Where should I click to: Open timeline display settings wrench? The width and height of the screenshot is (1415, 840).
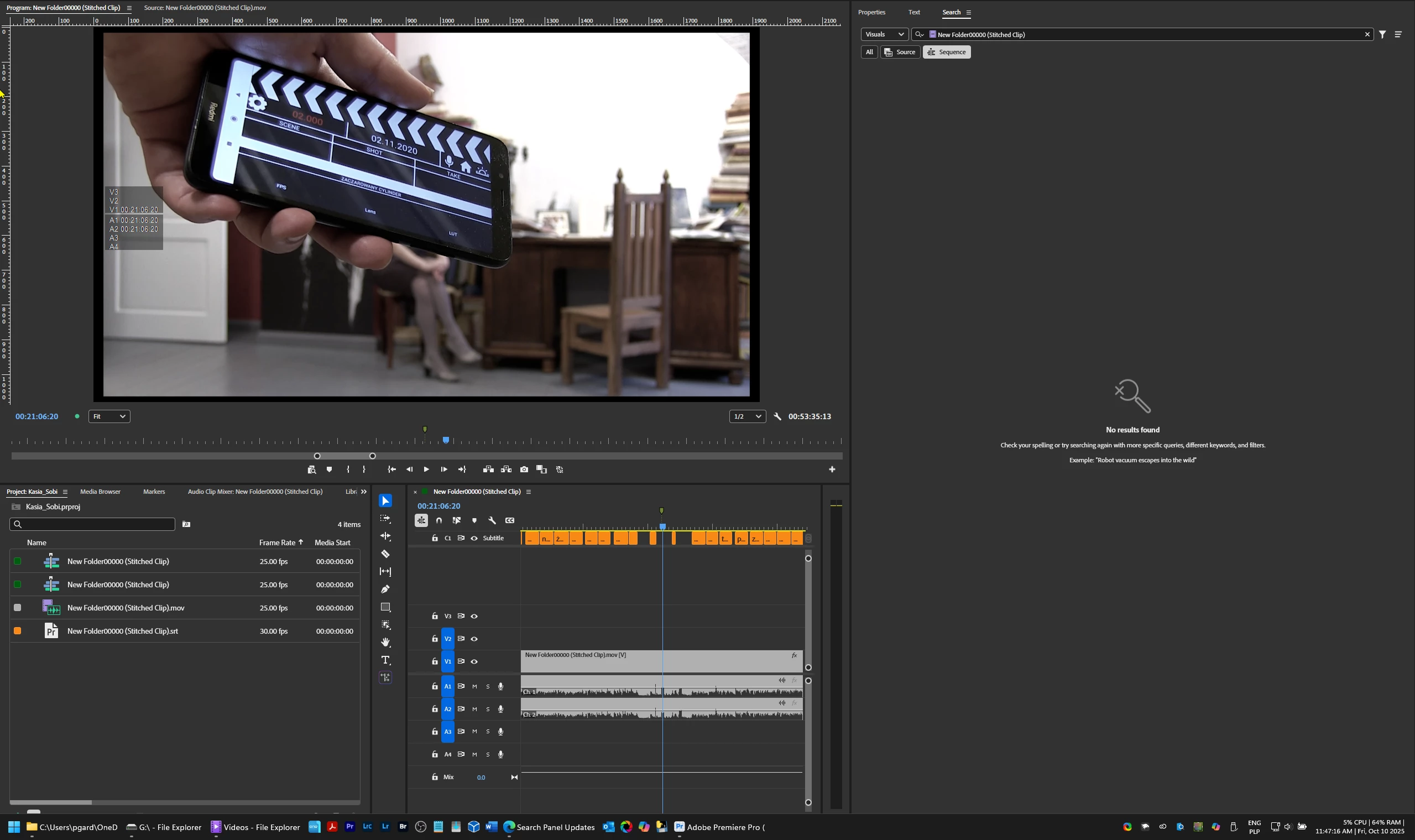pyautogui.click(x=492, y=521)
